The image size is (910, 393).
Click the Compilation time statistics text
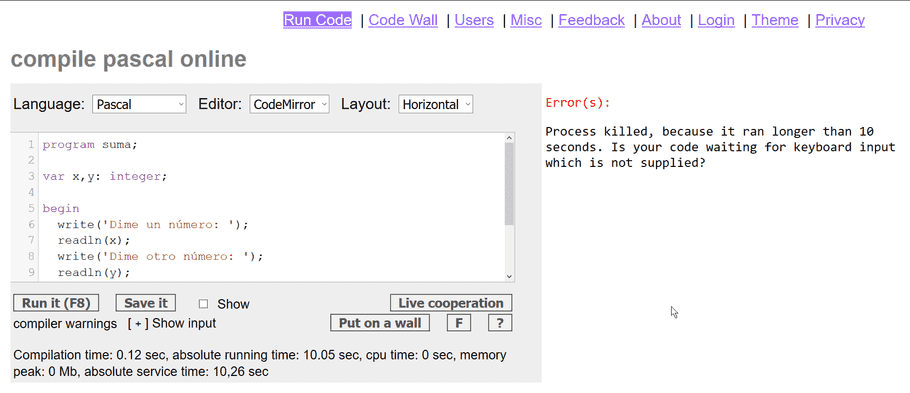[259, 363]
